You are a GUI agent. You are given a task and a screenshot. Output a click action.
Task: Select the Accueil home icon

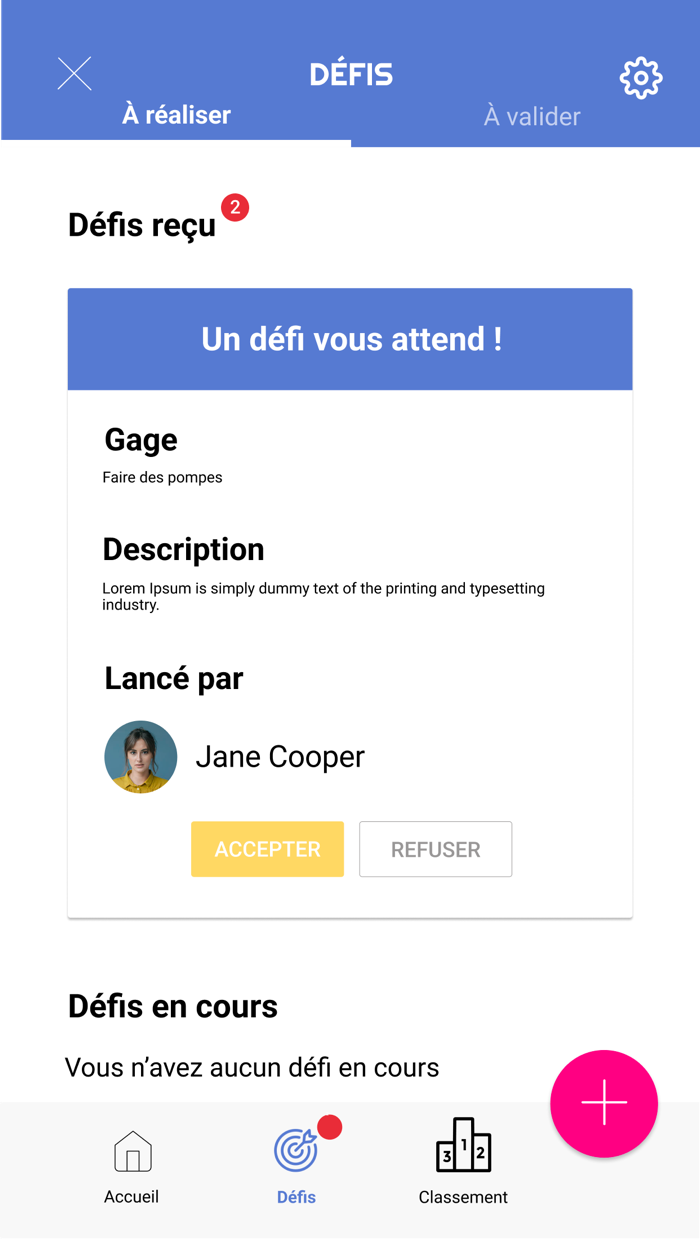tap(131, 1152)
